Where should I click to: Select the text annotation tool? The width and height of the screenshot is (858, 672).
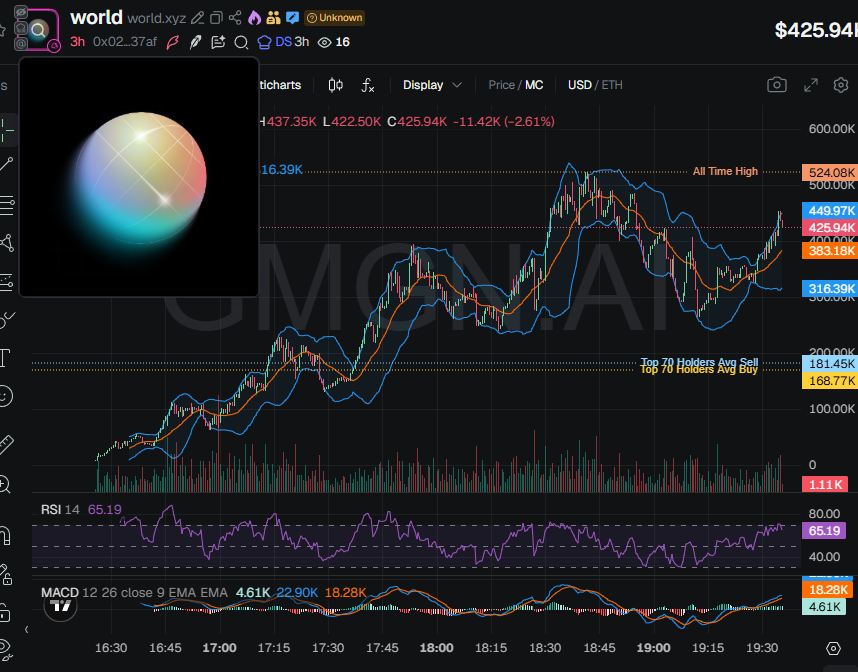pyautogui.click(x=4, y=358)
